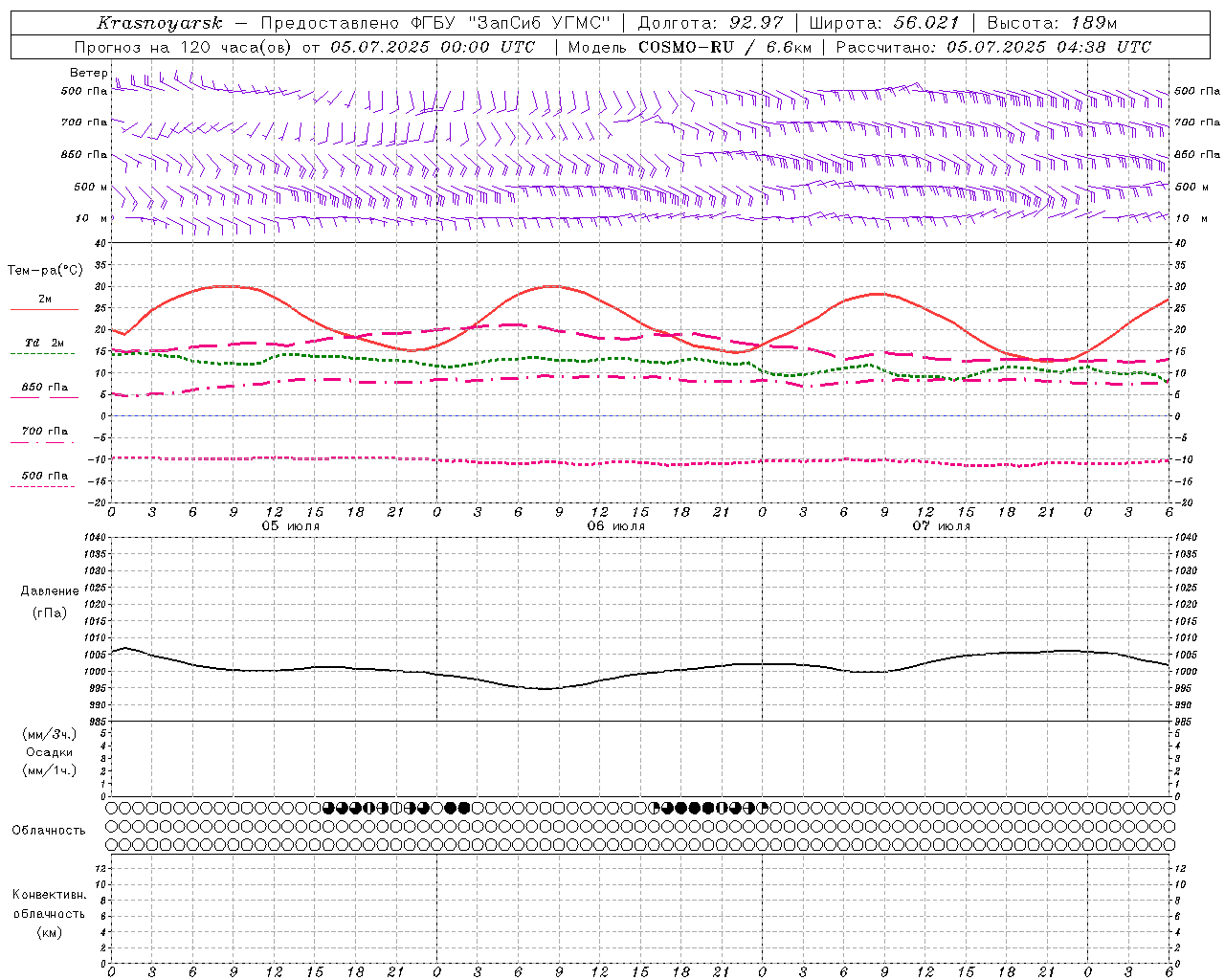This screenshot has height=980, width=1225.
Task: Click the Осадки label
Action: [x=50, y=752]
